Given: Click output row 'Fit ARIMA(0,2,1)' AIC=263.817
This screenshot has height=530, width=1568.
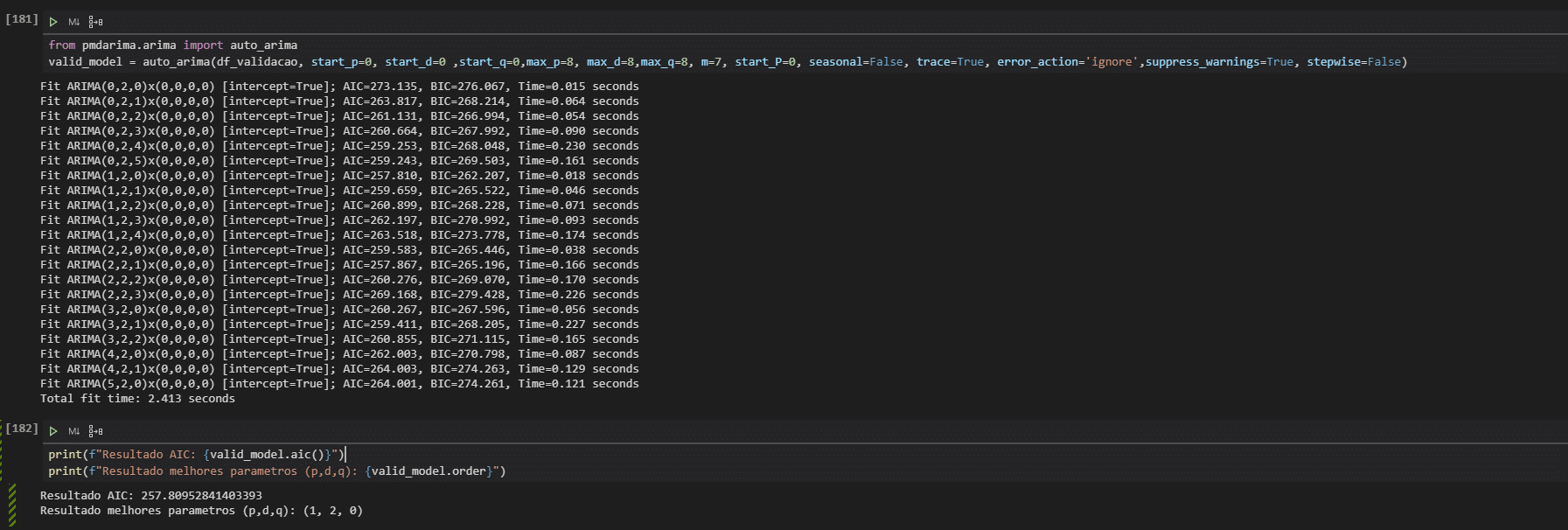Looking at the screenshot, I should point(339,101).
